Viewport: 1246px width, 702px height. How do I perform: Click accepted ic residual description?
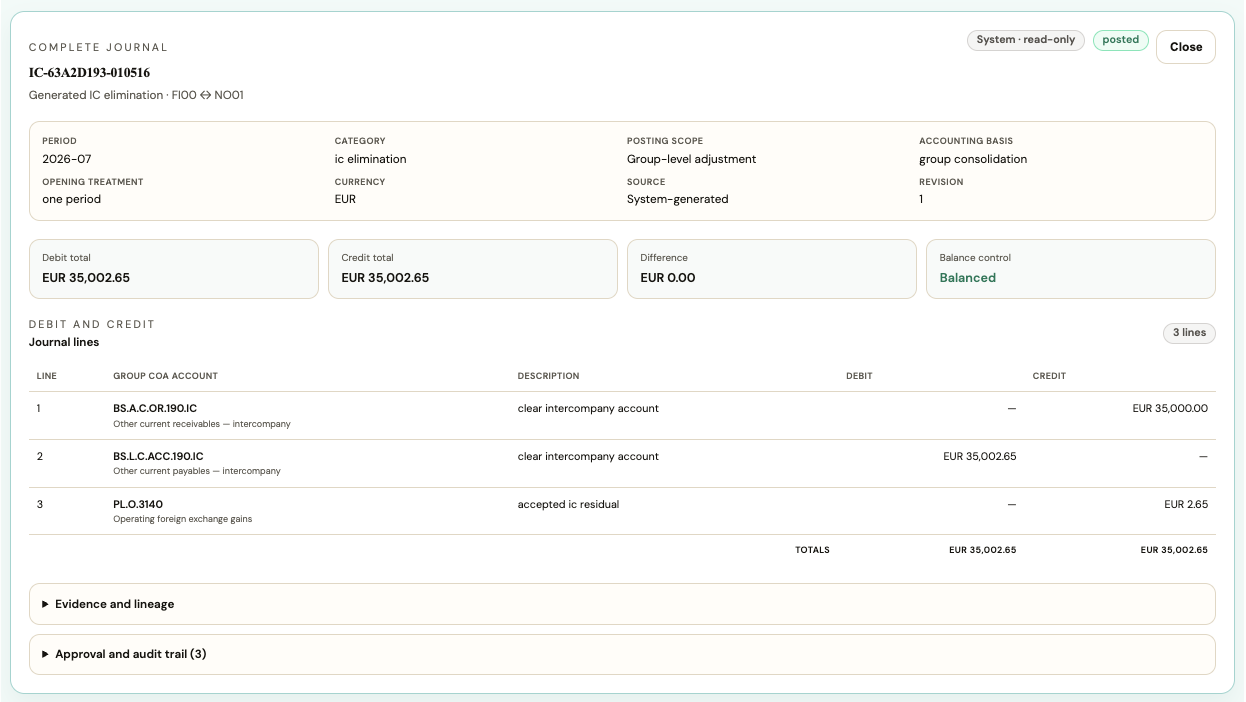click(568, 504)
